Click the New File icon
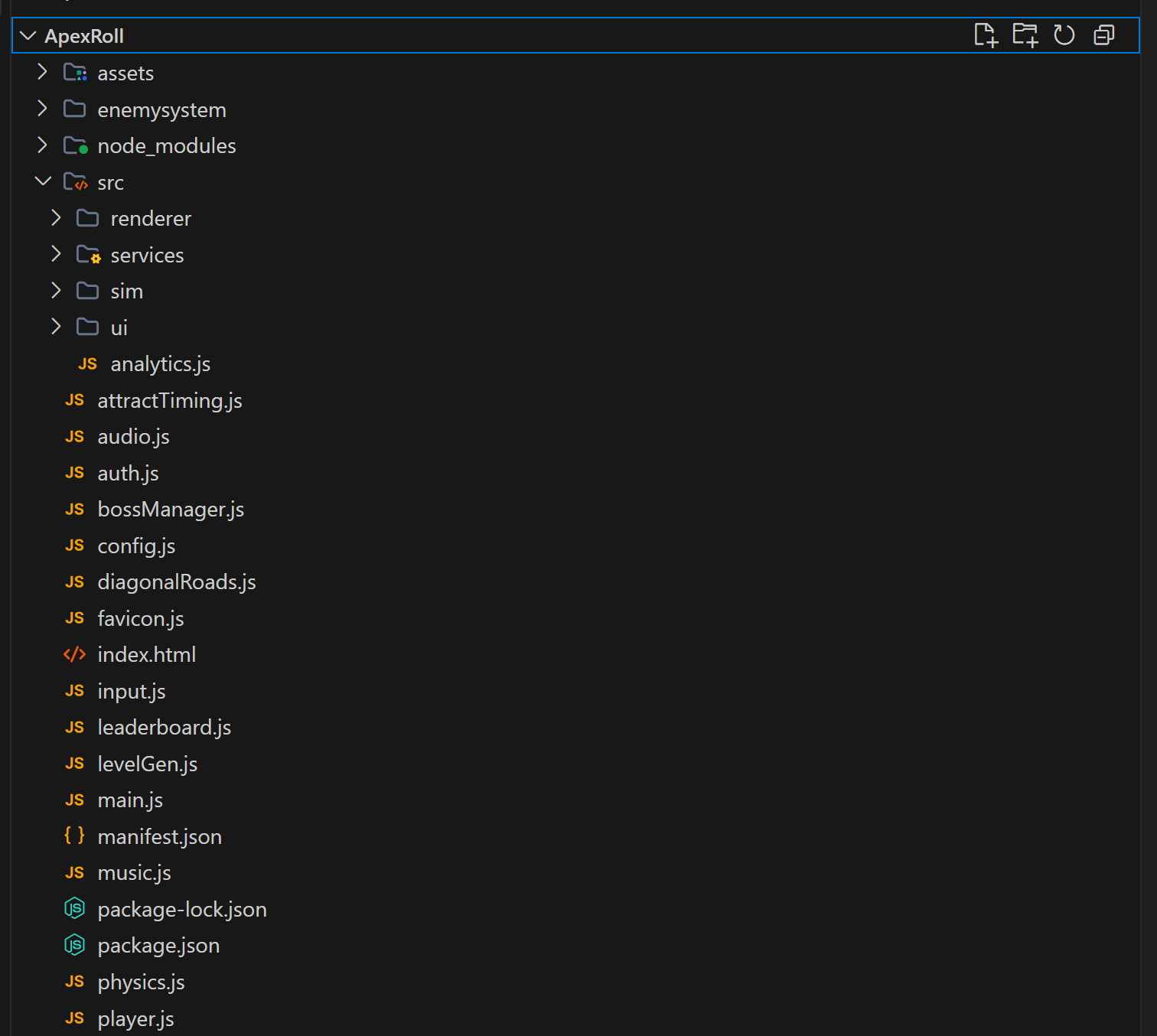The image size is (1157, 1036). [986, 35]
